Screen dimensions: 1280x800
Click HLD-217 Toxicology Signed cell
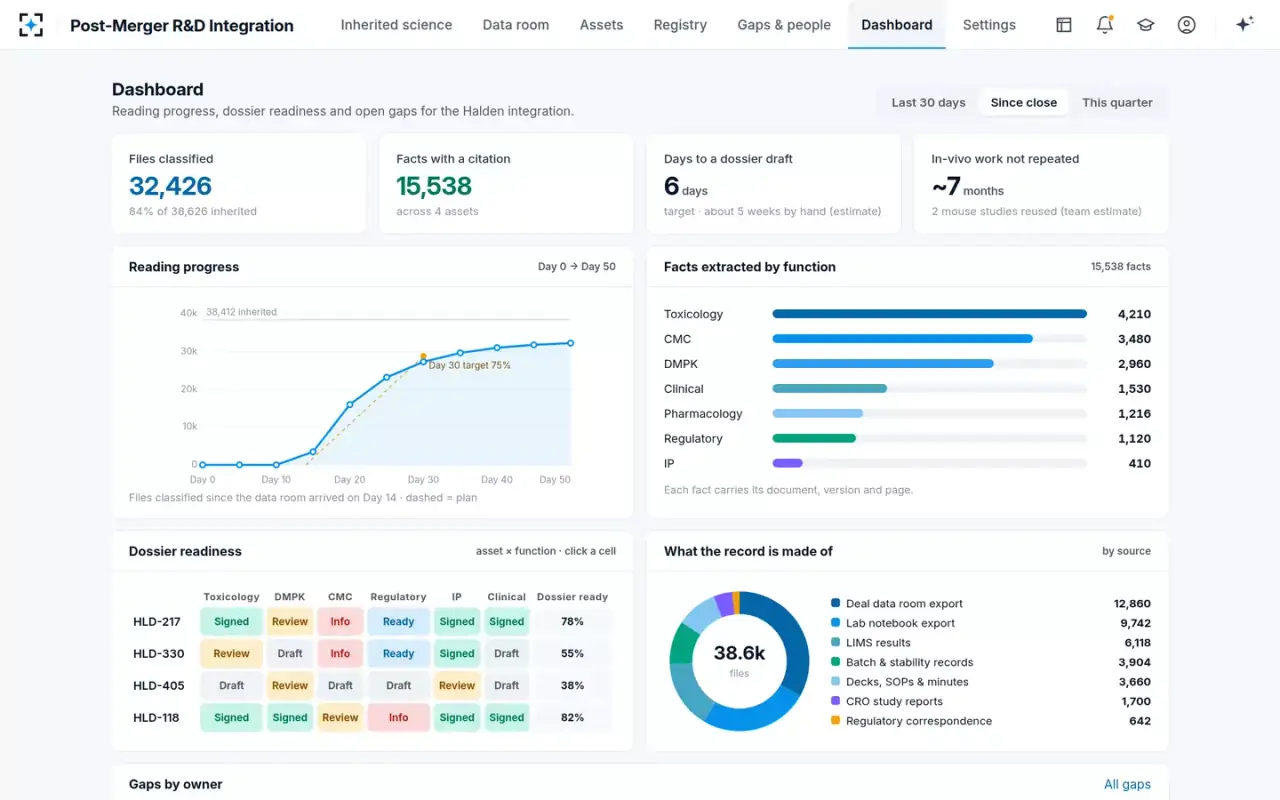pyautogui.click(x=231, y=621)
